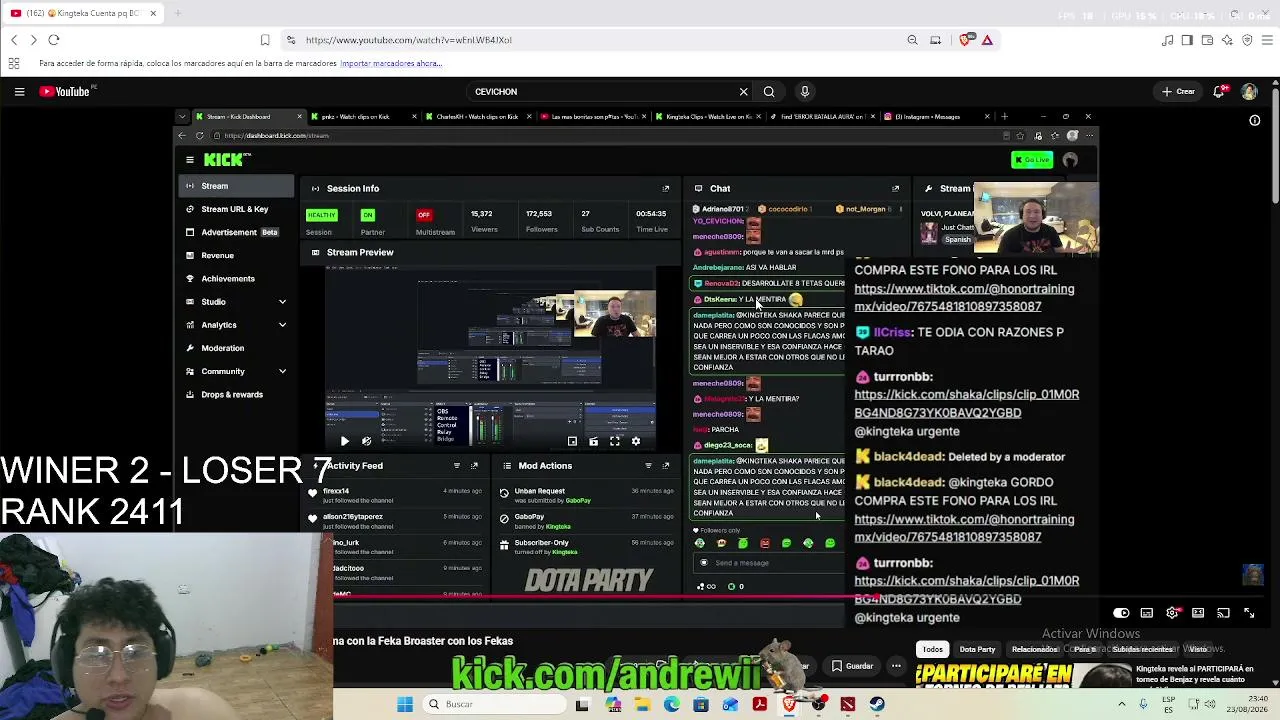Pop out the Mod Actions panel
Viewport: 1280px width, 720px height.
pyautogui.click(x=666, y=466)
